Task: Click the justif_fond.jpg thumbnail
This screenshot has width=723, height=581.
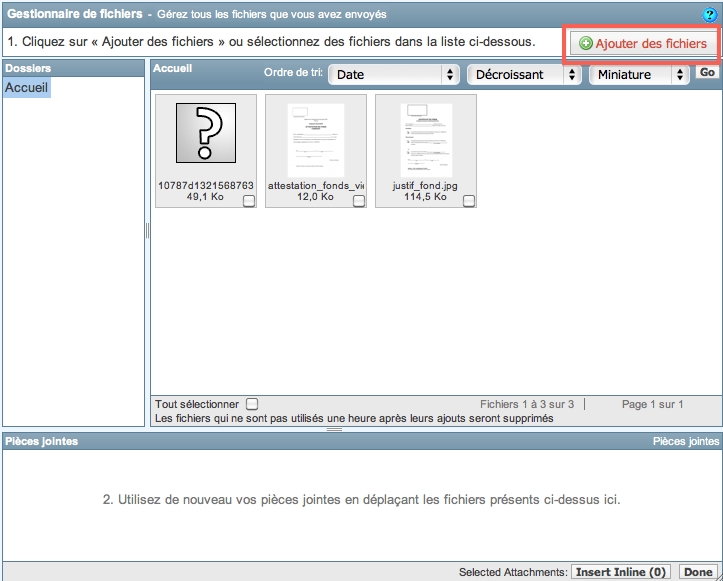Action: tap(426, 140)
